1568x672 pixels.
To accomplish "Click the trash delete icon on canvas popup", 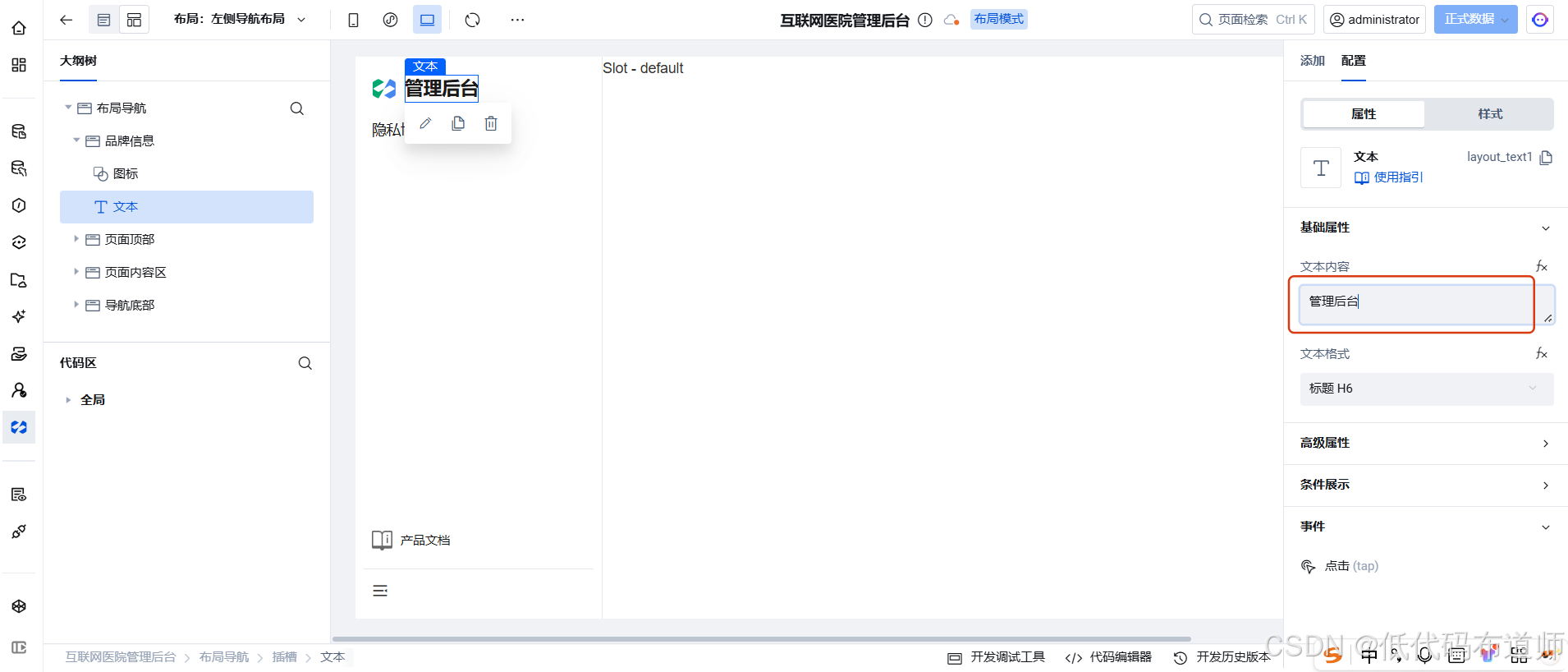I will coord(491,123).
